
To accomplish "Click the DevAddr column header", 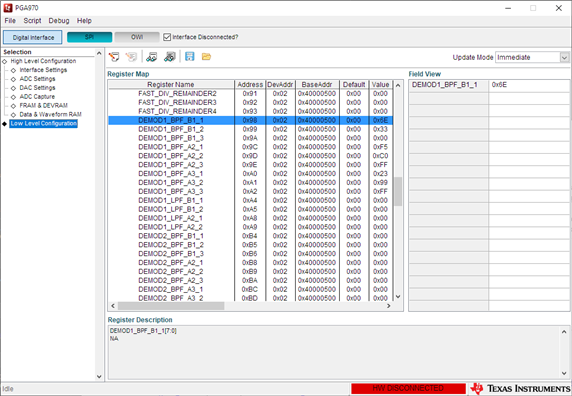I will (x=280, y=85).
